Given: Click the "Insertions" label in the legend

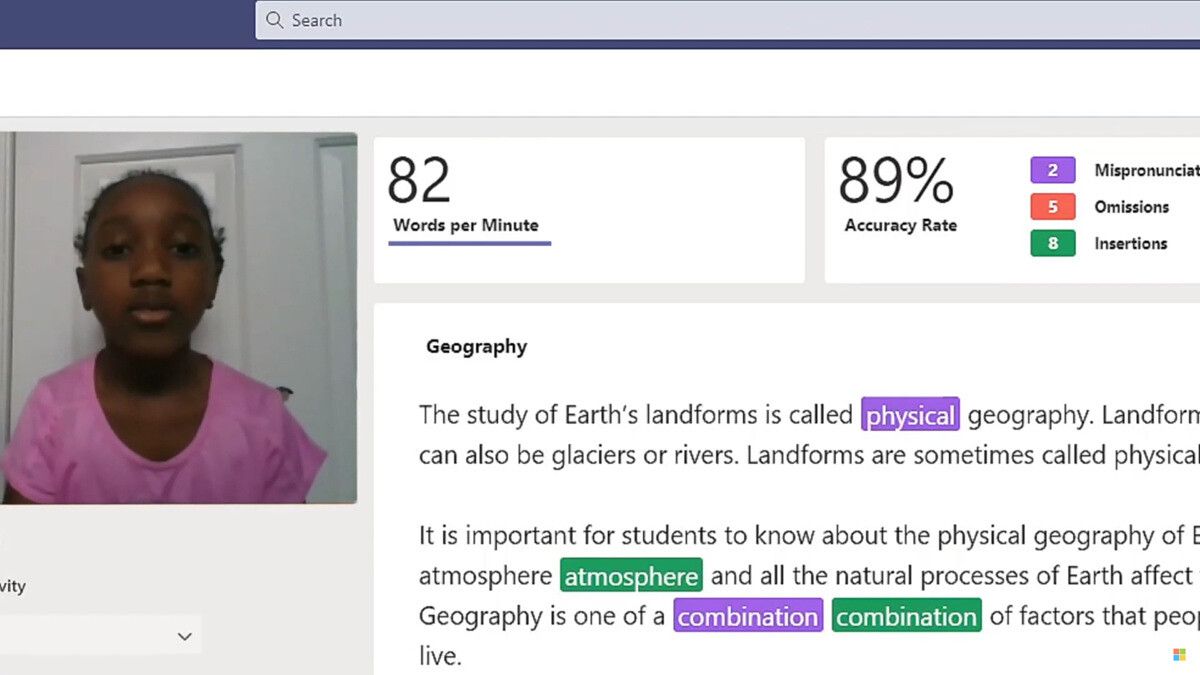Looking at the screenshot, I should pos(1131,243).
